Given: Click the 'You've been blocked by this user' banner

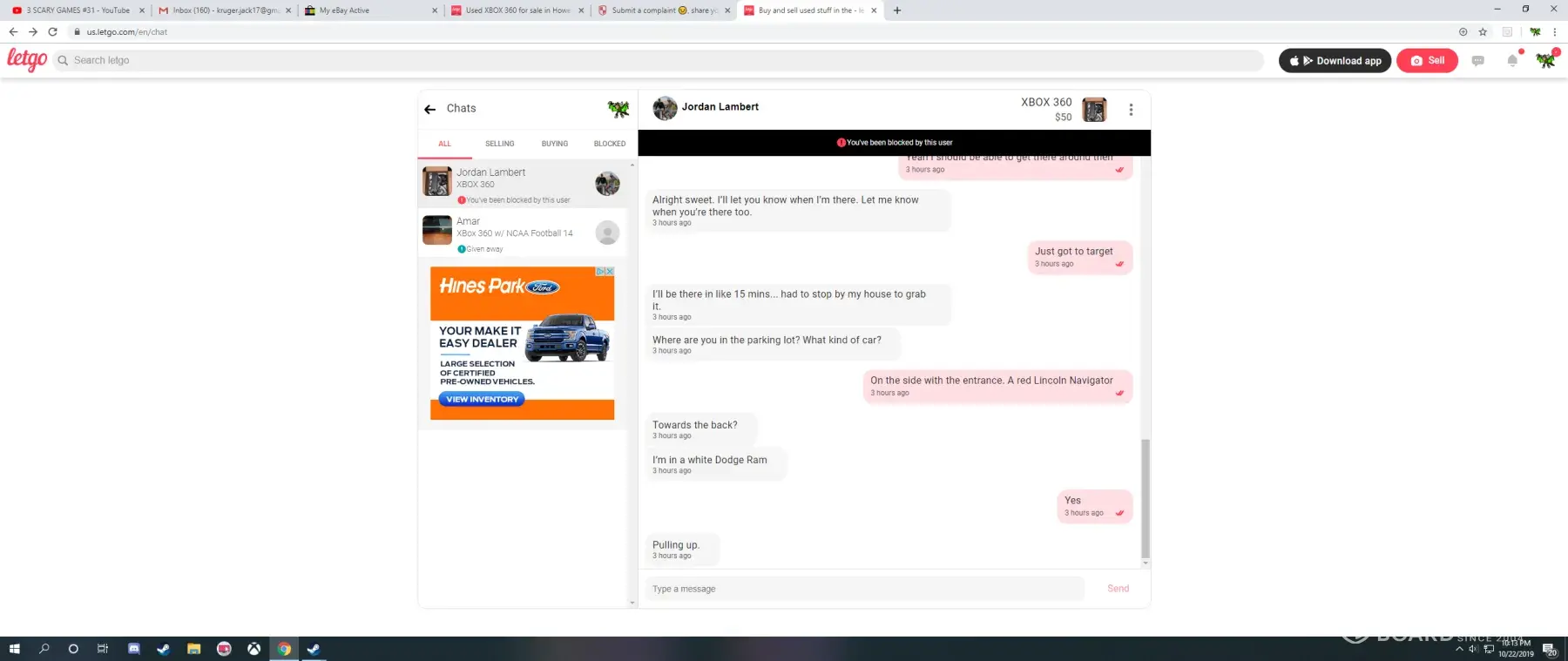Looking at the screenshot, I should tap(895, 143).
